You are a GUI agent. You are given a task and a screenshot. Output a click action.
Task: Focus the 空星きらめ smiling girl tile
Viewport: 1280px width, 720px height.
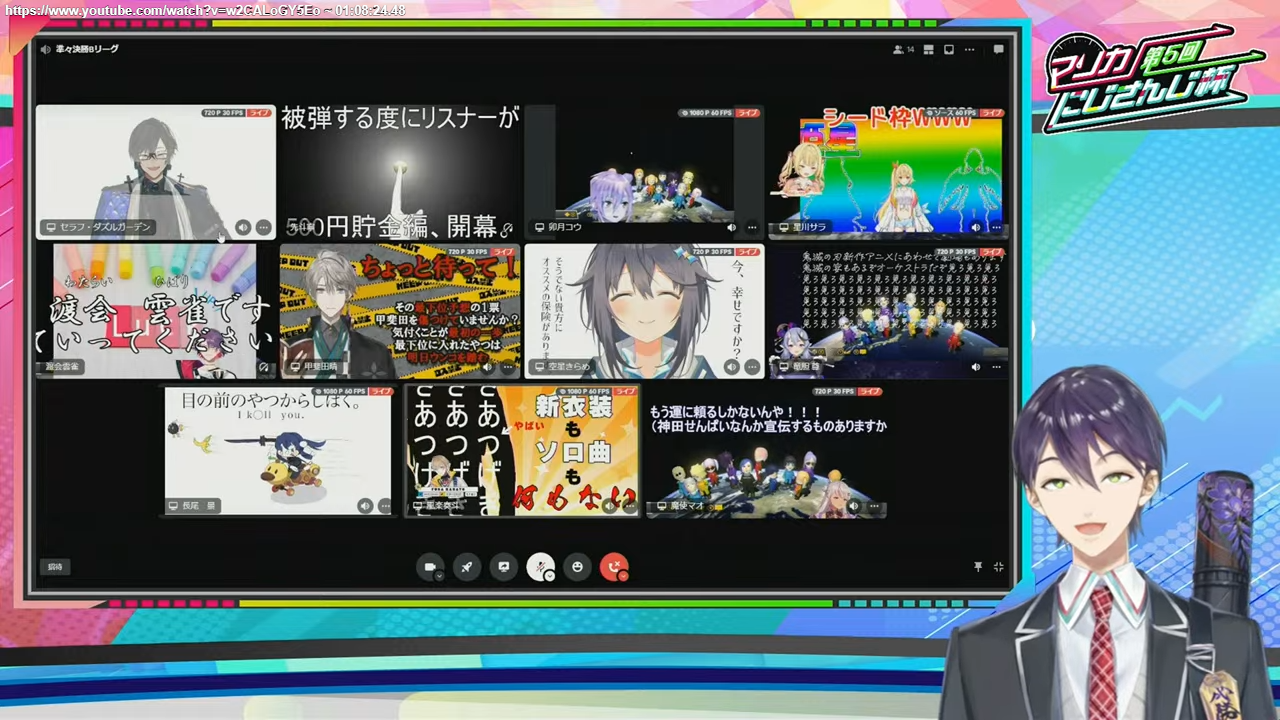644,311
